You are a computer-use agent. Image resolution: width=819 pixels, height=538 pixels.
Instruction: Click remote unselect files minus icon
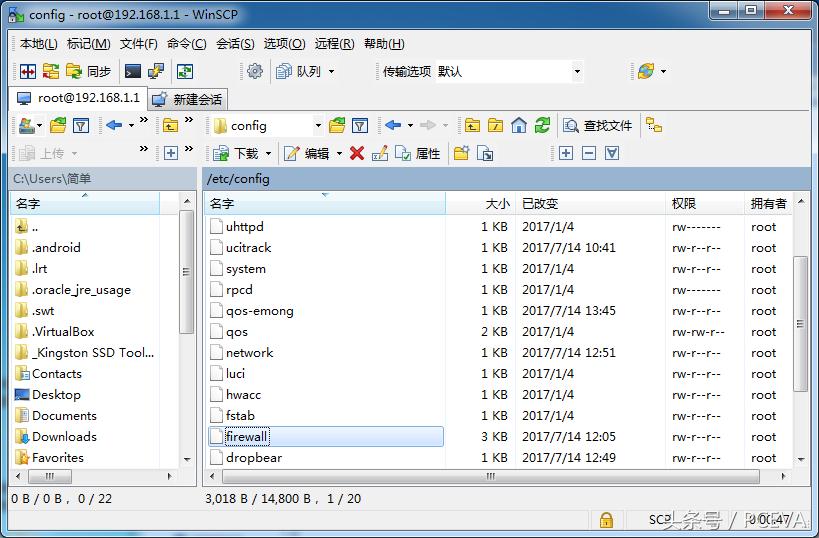[589, 153]
